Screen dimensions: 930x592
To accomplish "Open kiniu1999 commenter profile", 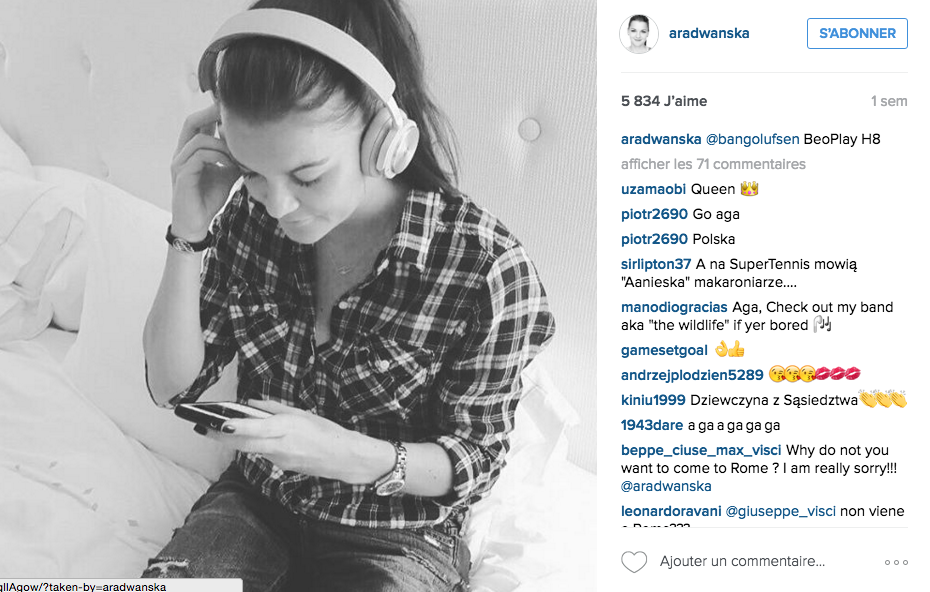I will click(653, 400).
